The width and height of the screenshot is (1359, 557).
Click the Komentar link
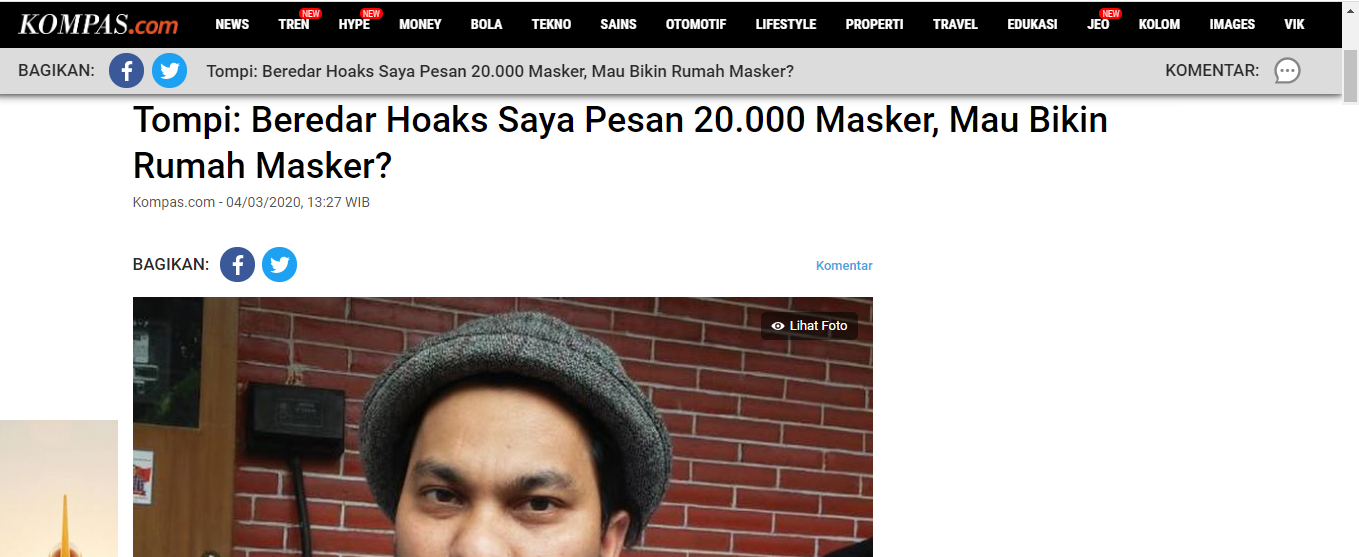pyautogui.click(x=844, y=266)
